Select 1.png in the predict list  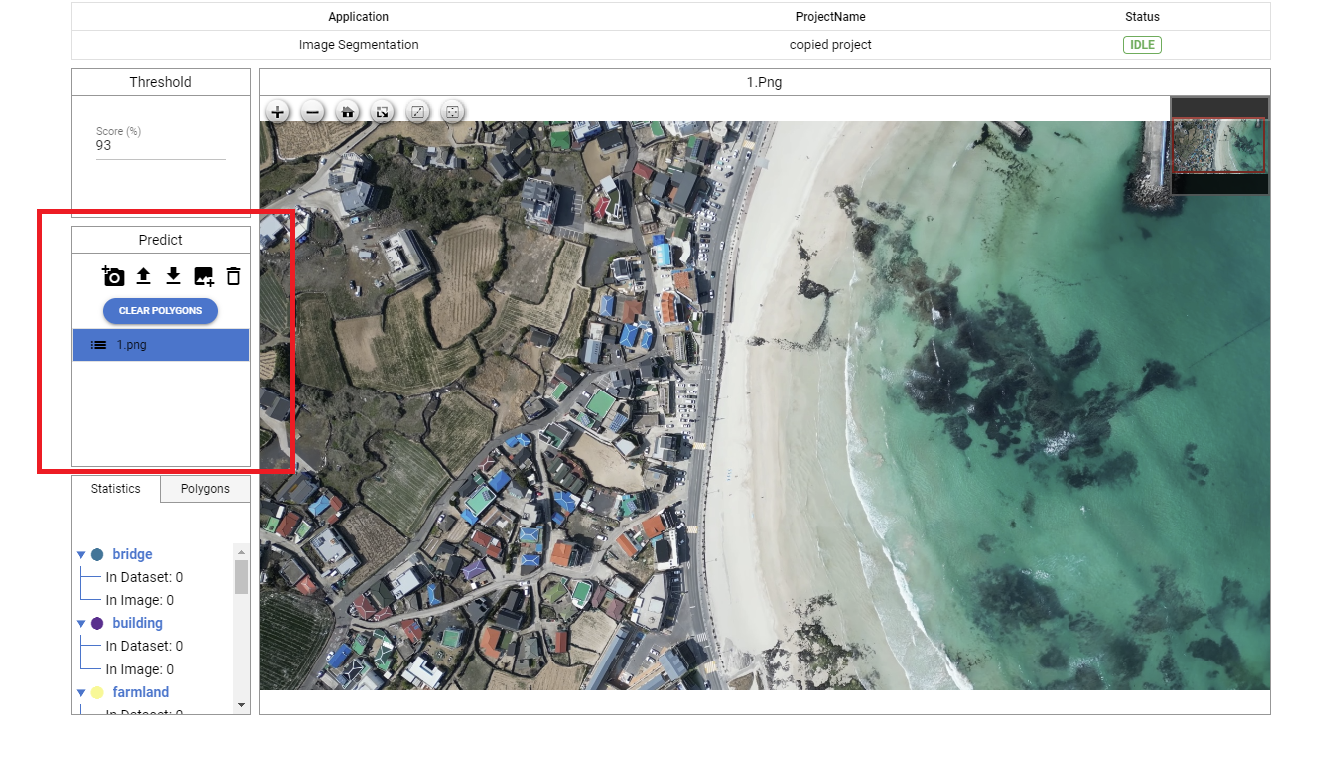tap(160, 345)
